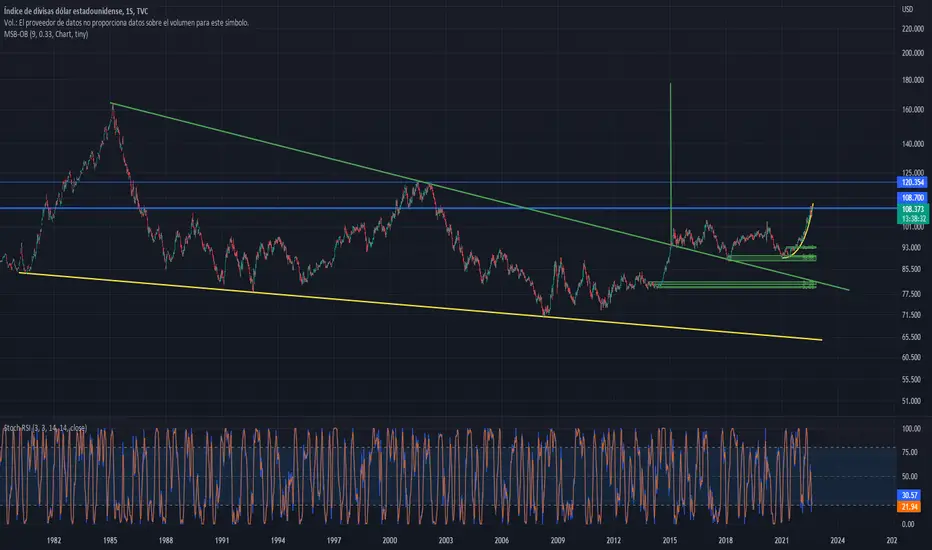Click the 2000 label on time axis
This screenshot has height=550, width=932.
click(x=390, y=540)
